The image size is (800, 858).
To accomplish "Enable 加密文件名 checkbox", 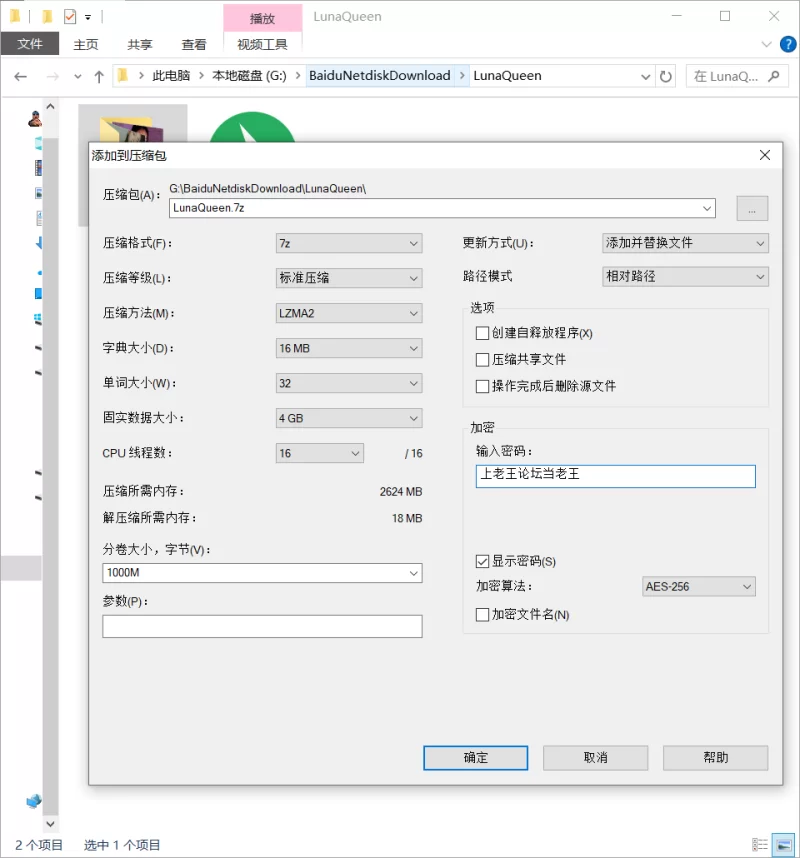I will tap(483, 615).
